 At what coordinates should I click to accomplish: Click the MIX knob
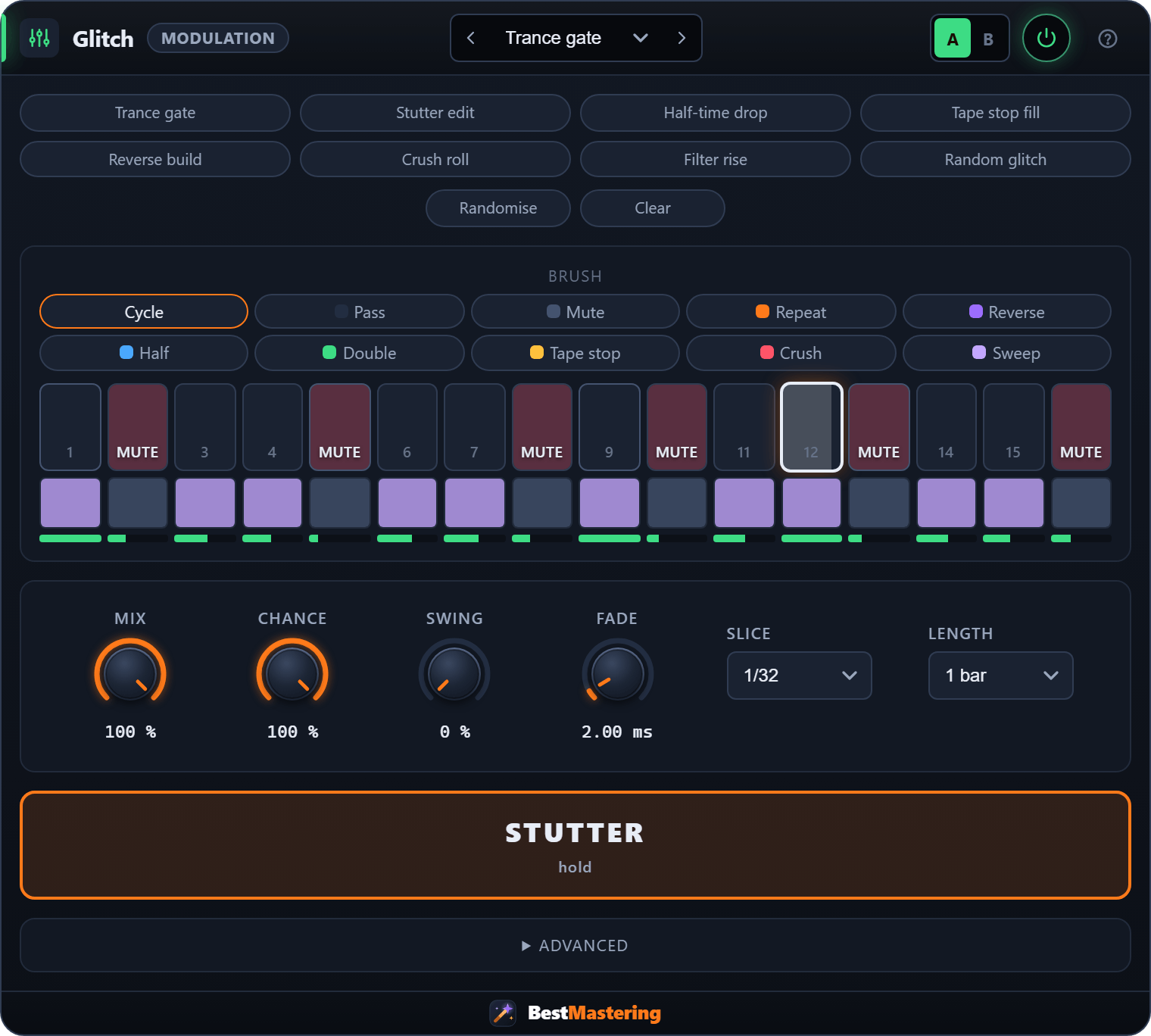click(x=130, y=674)
